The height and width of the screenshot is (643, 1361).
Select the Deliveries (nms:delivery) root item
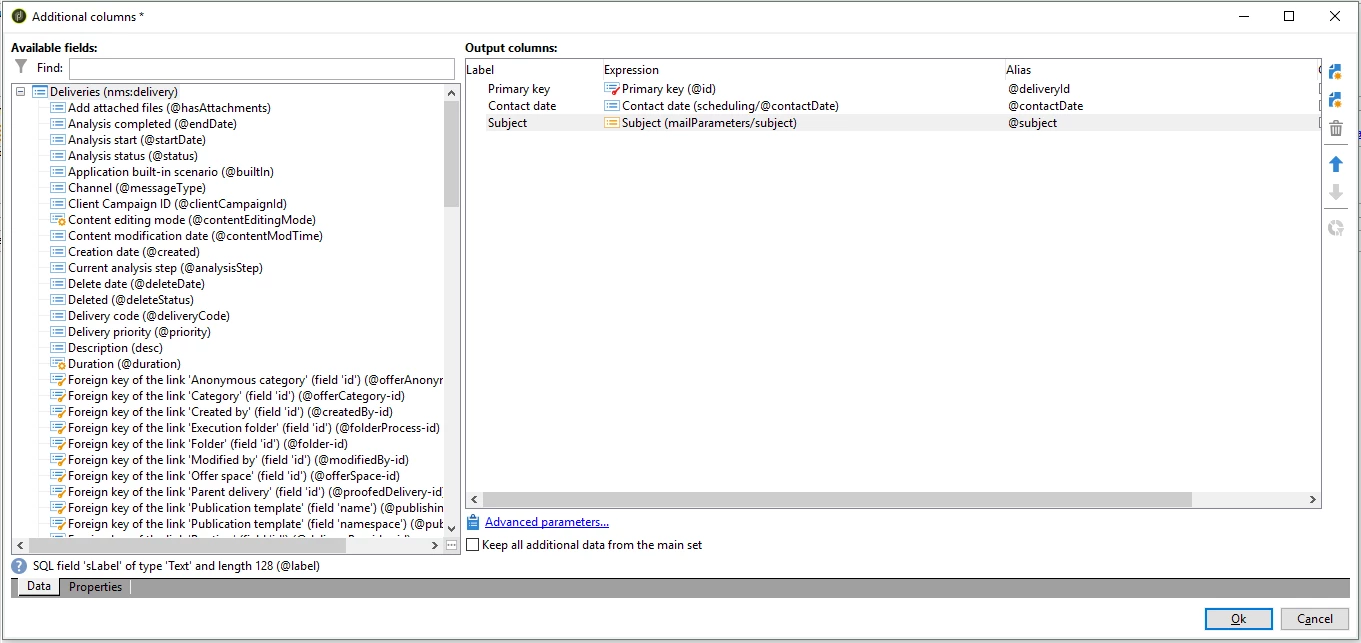(x=113, y=92)
